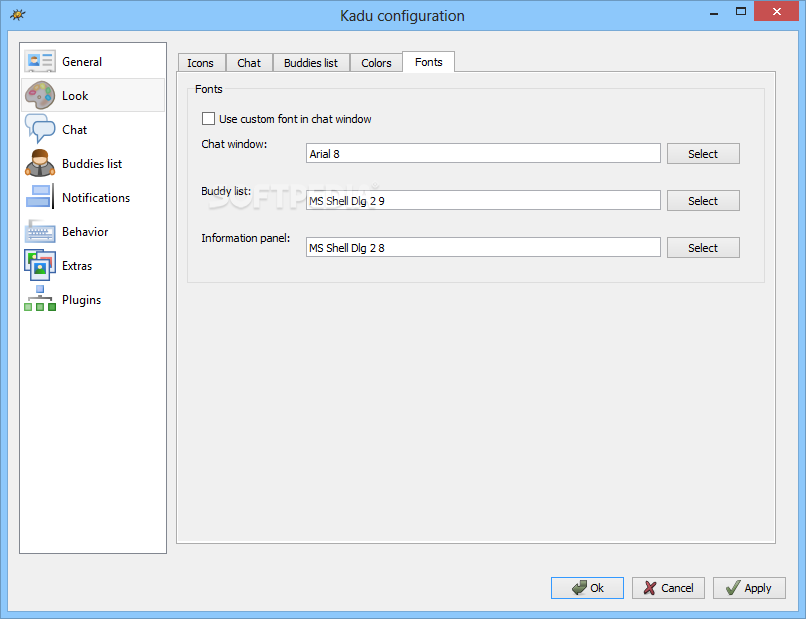Enable Use custom font in chat window
806x619 pixels.
[x=208, y=119]
